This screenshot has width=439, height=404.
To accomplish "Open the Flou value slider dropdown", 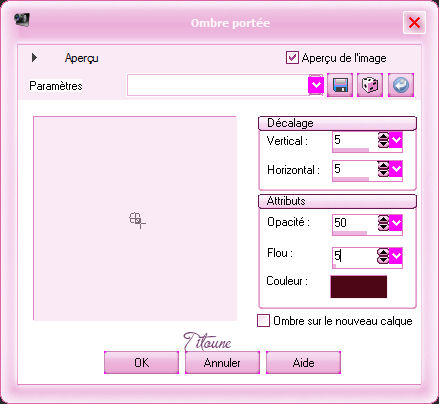I will 396,256.
